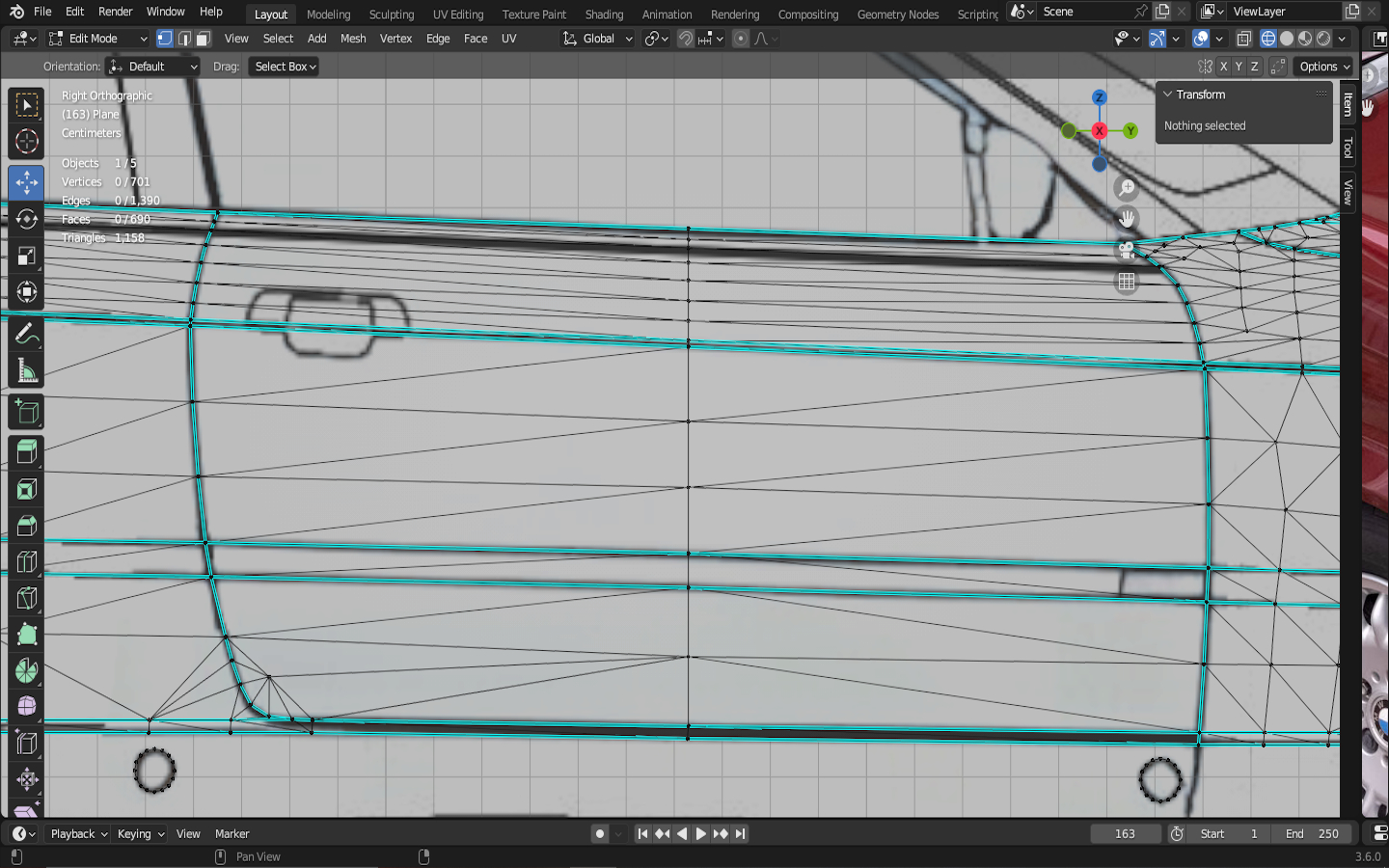Jump to the animation start frame
1389x868 pixels.
[x=642, y=834]
